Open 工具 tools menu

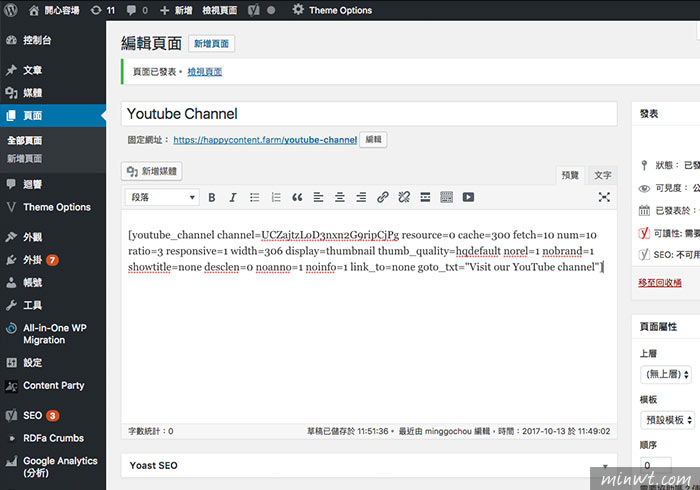click(x=53, y=305)
